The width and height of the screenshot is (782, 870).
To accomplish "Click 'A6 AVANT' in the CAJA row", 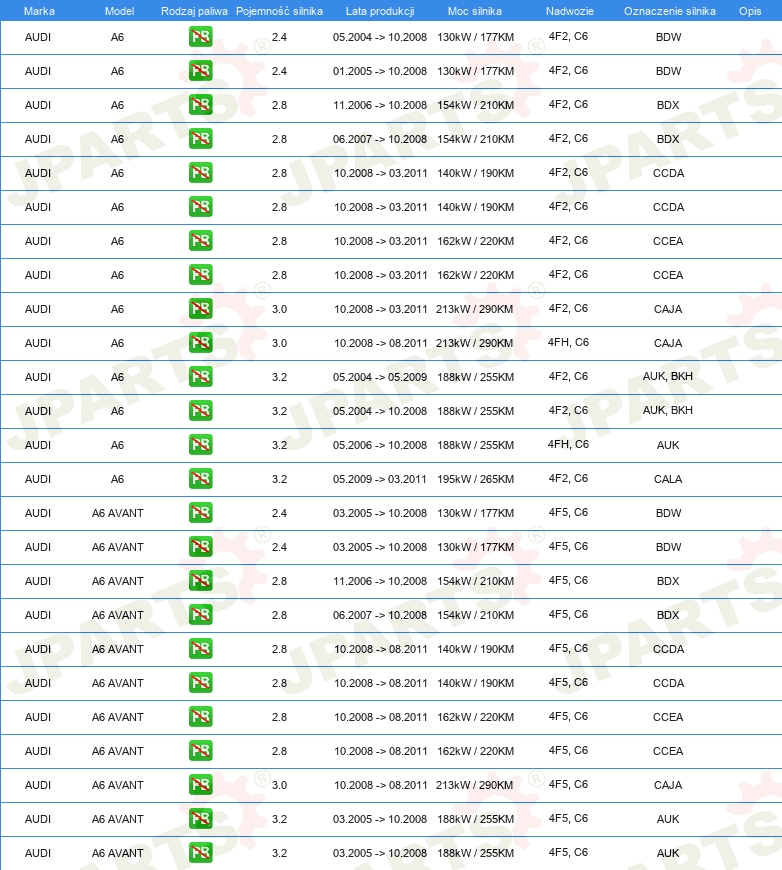I will click(118, 785).
